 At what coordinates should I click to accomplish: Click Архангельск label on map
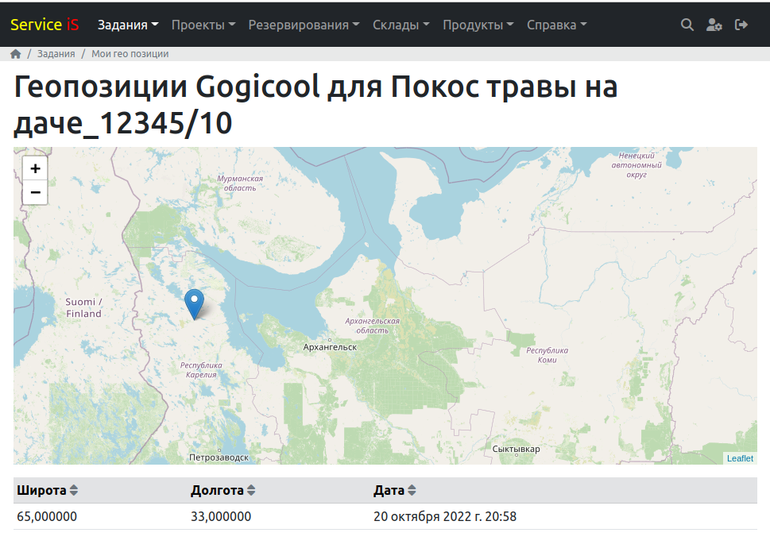330,347
